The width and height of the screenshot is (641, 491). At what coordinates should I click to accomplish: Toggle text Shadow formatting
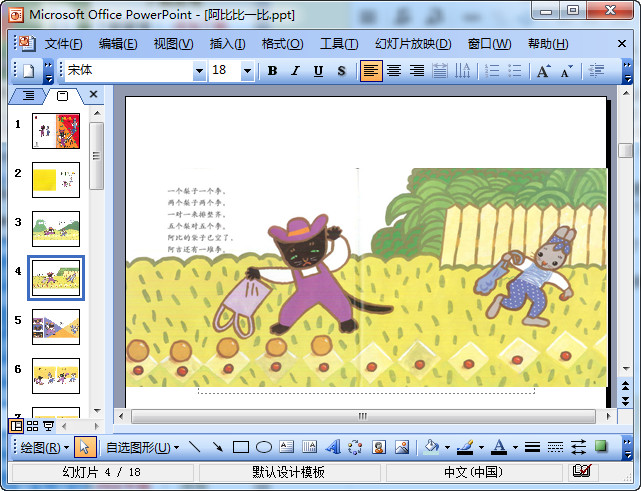pos(341,71)
